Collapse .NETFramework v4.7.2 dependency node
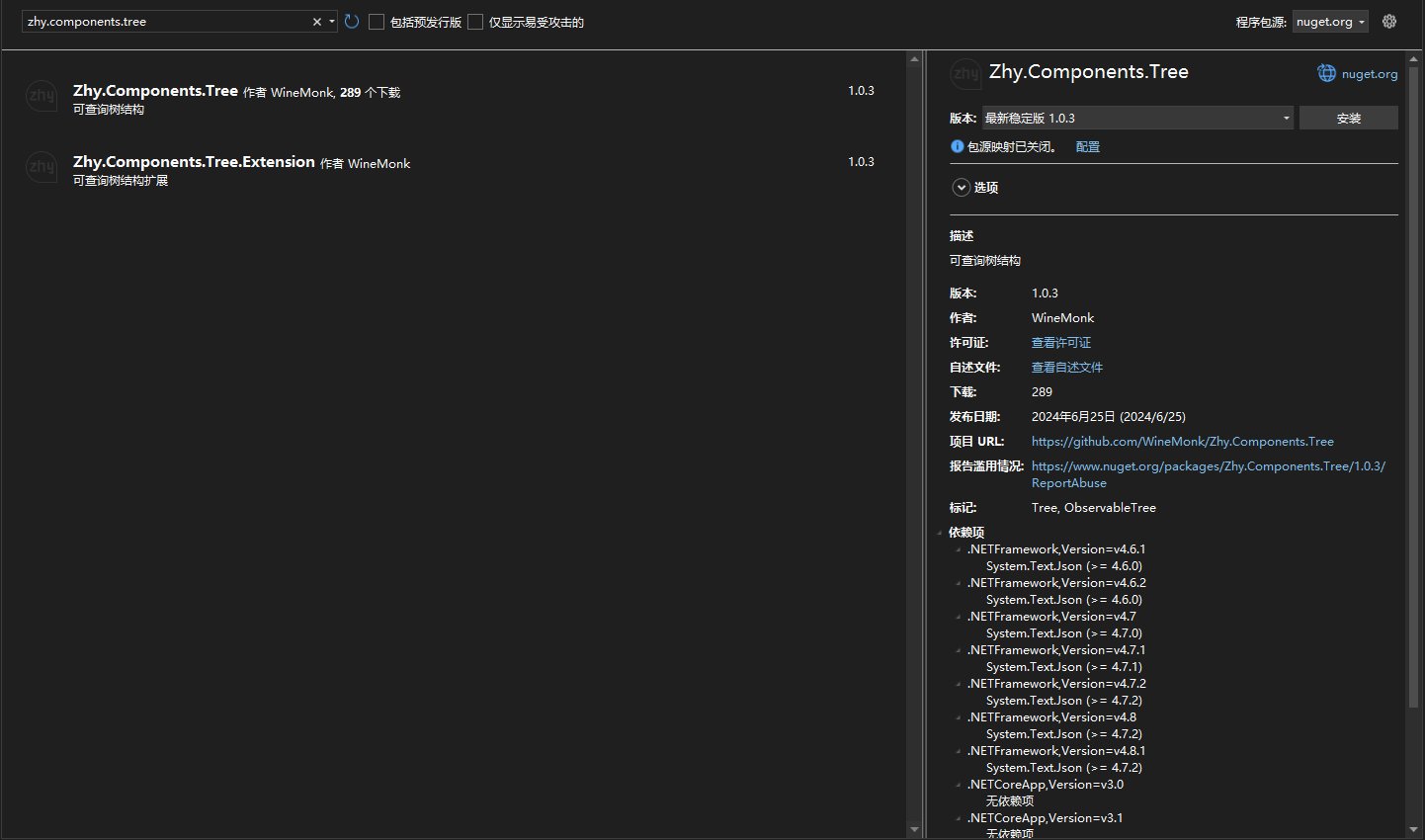The height and width of the screenshot is (840, 1425). [958, 684]
